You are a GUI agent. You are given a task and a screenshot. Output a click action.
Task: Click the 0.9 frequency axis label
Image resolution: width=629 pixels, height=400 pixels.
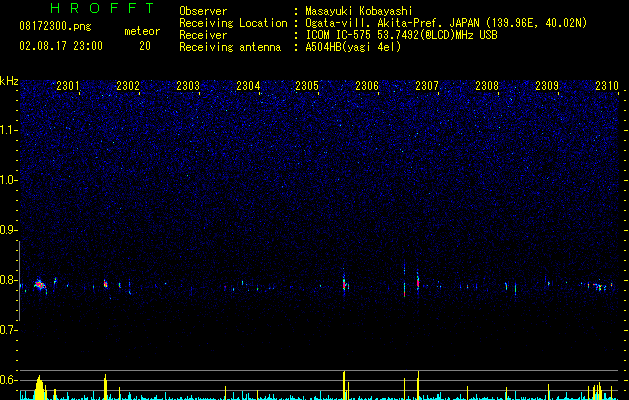point(9,230)
